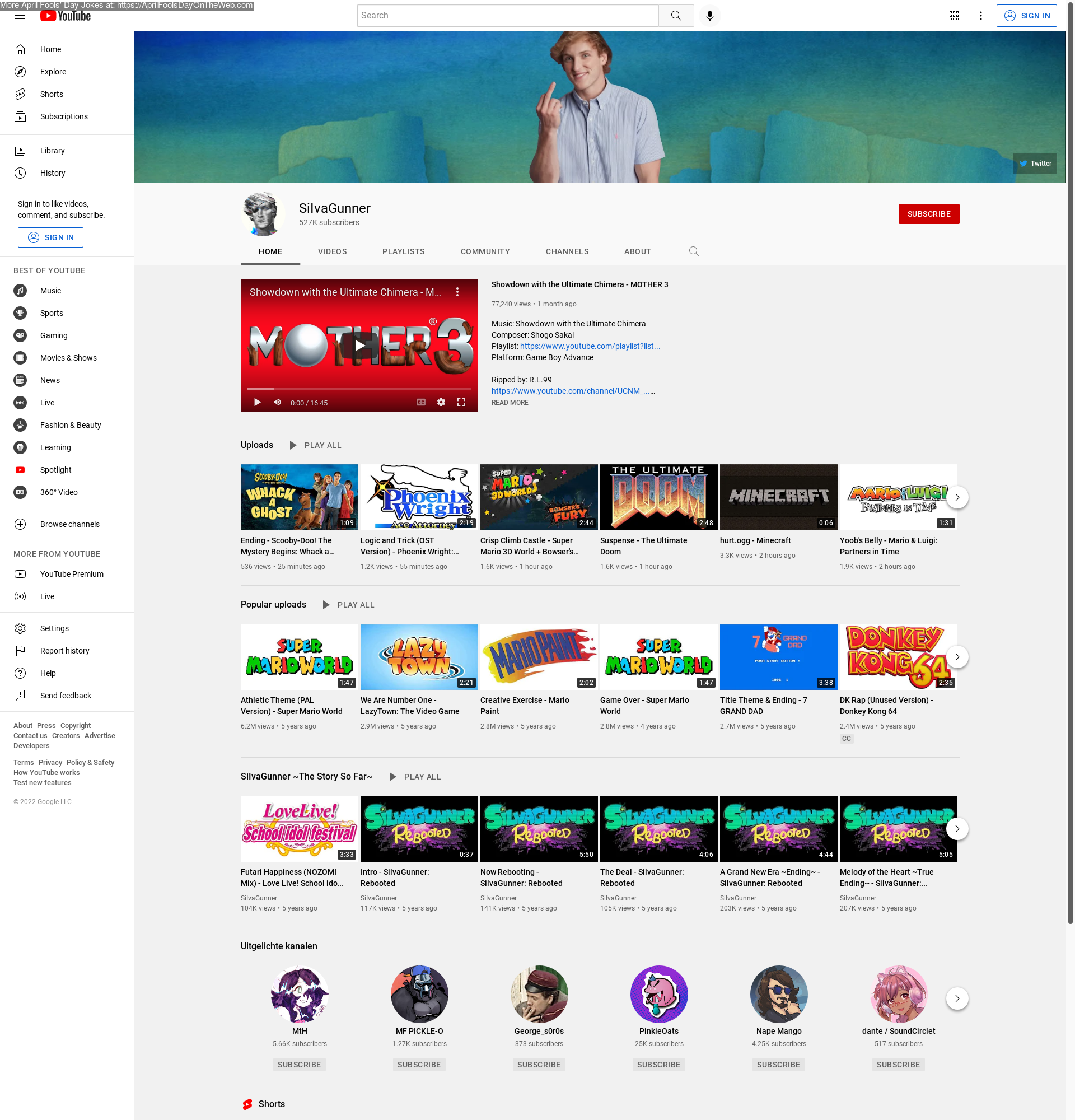Show next Uploads videos with arrow
Screen dimensions: 1075x1120
click(x=957, y=497)
